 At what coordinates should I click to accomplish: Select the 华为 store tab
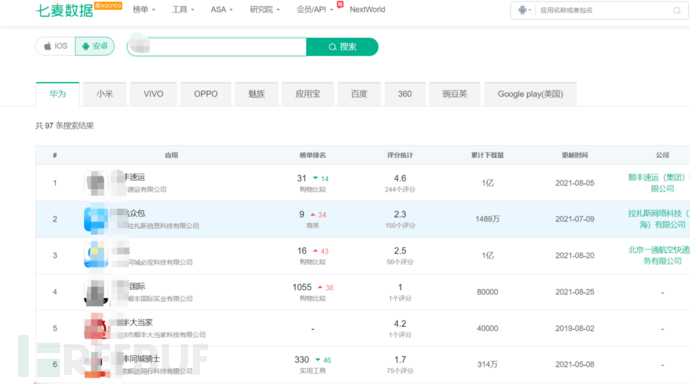click(58, 94)
